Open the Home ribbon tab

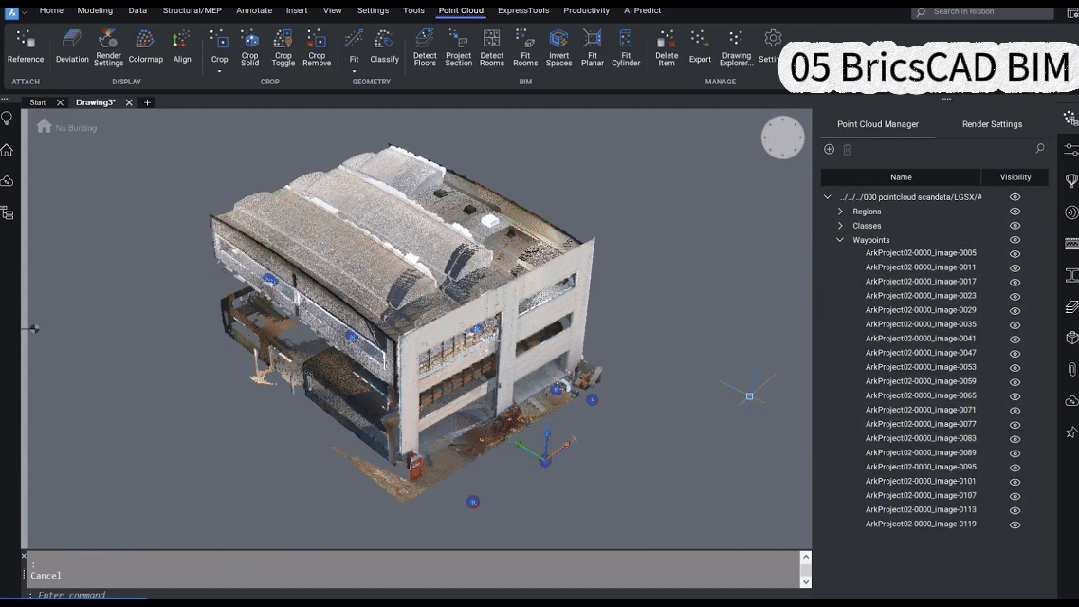52,10
